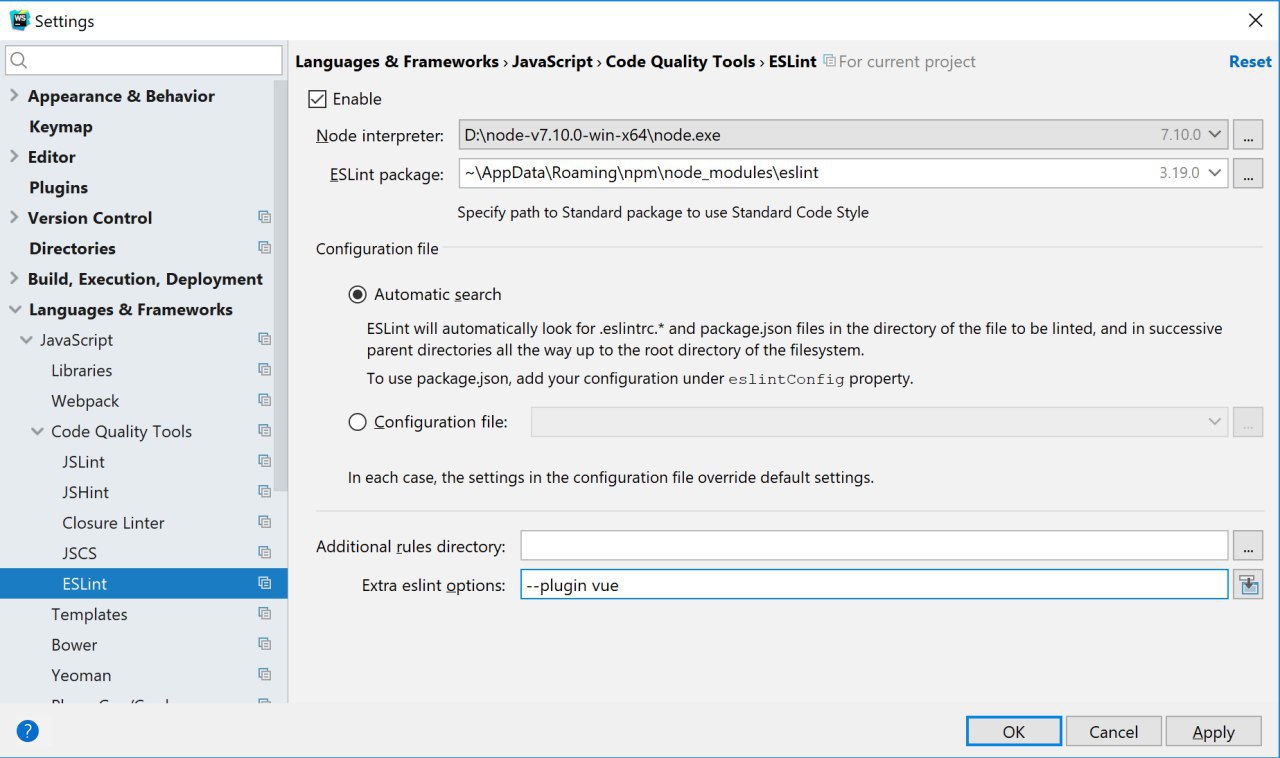Select the Automatic search radio button
1280x758 pixels.
(x=357, y=295)
